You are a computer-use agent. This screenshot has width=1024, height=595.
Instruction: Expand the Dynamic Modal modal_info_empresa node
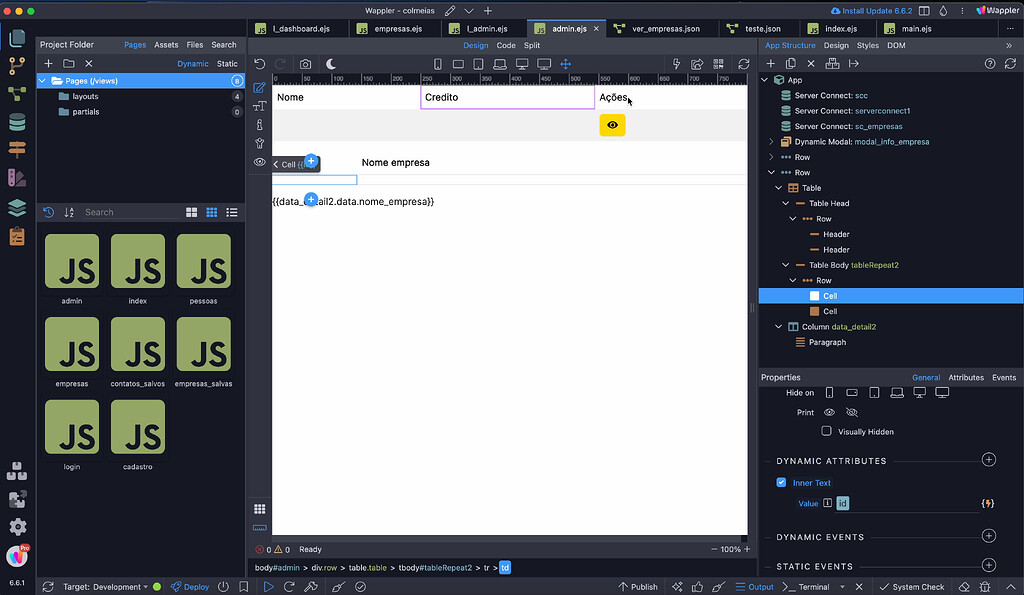[x=771, y=141]
